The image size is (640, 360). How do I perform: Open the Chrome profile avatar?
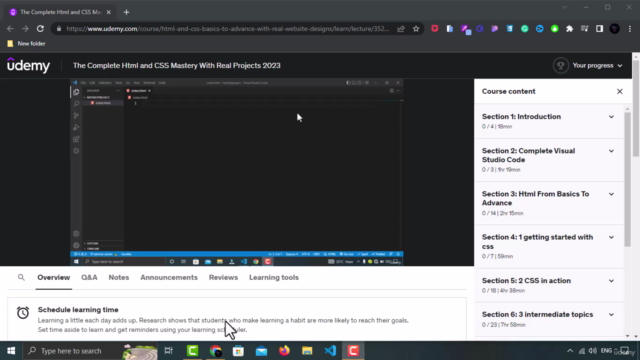(615, 29)
